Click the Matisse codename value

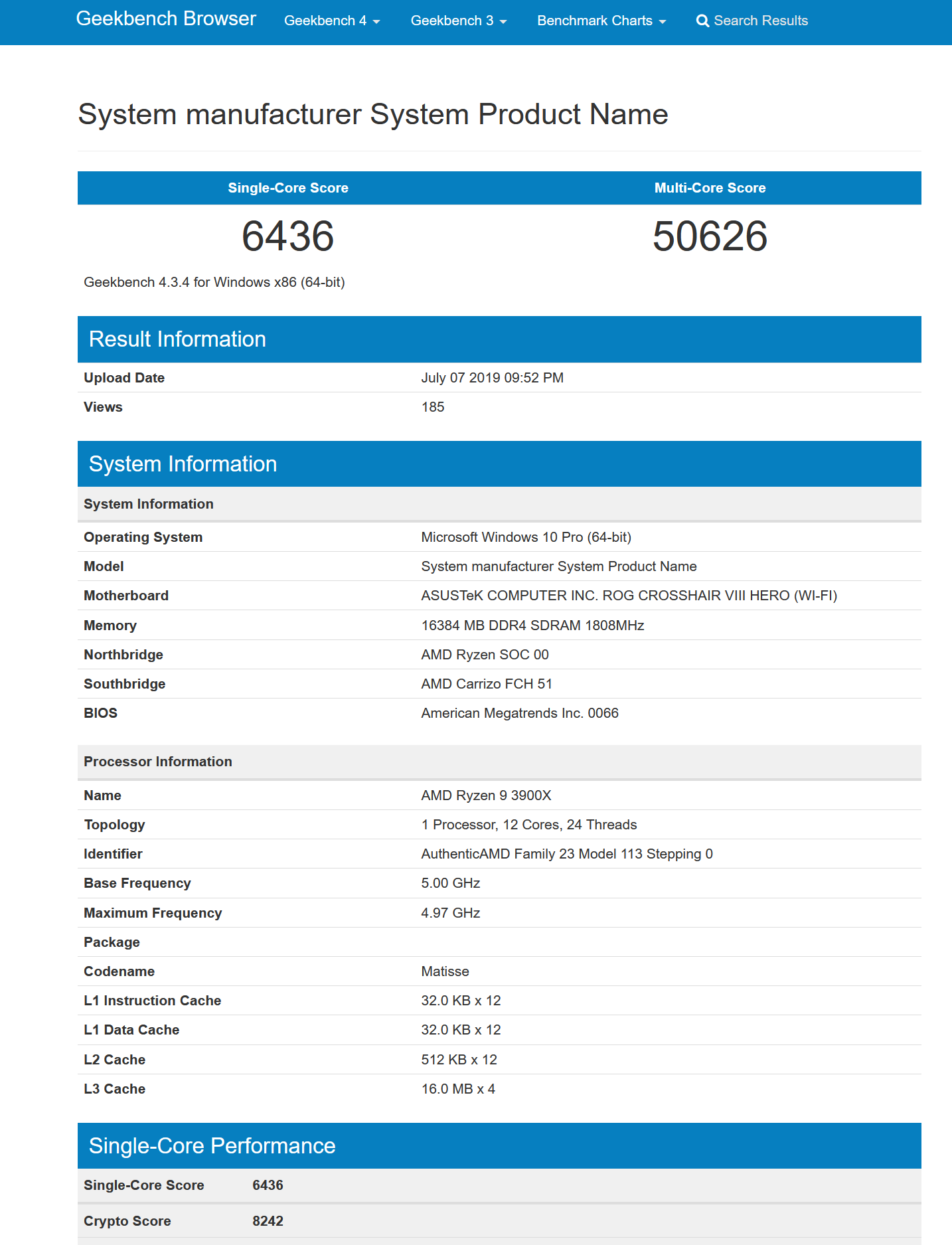[x=445, y=971]
